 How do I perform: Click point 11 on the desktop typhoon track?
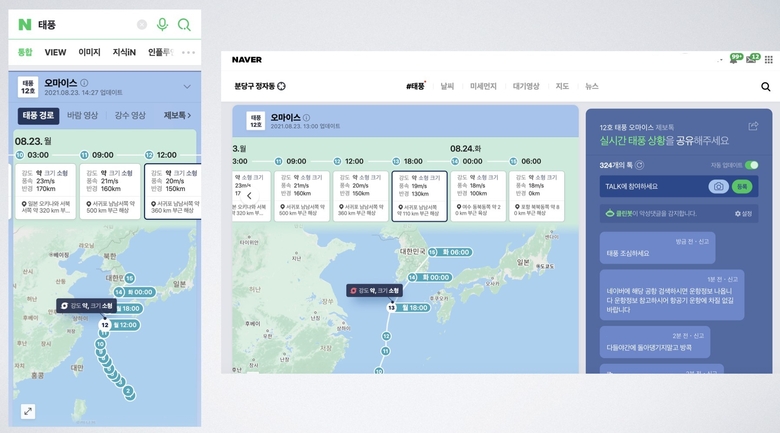(386, 351)
